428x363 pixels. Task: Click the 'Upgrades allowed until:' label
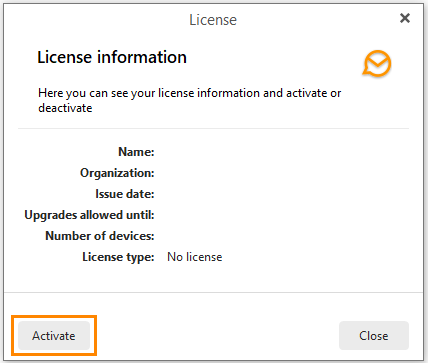pos(89,215)
